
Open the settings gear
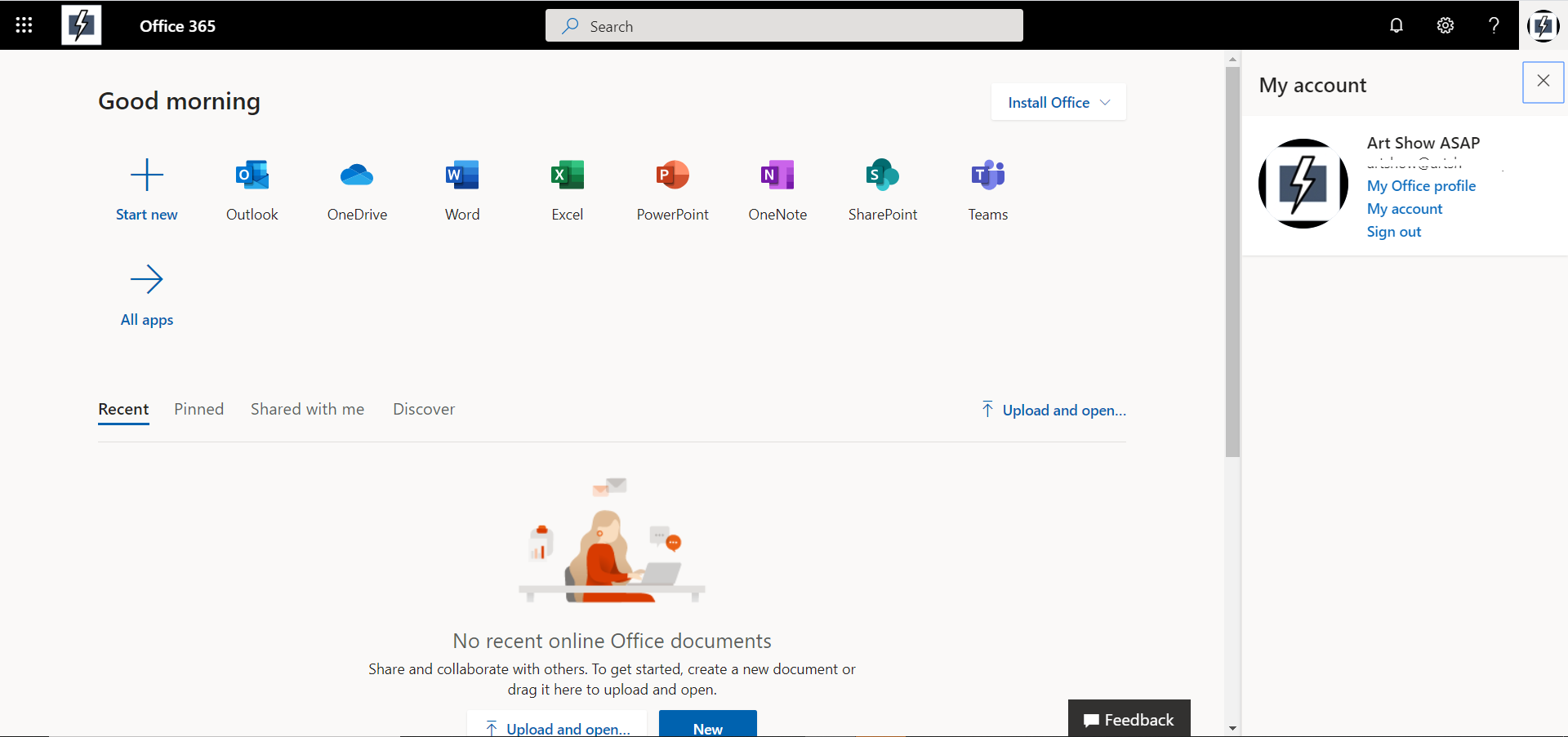tap(1445, 25)
